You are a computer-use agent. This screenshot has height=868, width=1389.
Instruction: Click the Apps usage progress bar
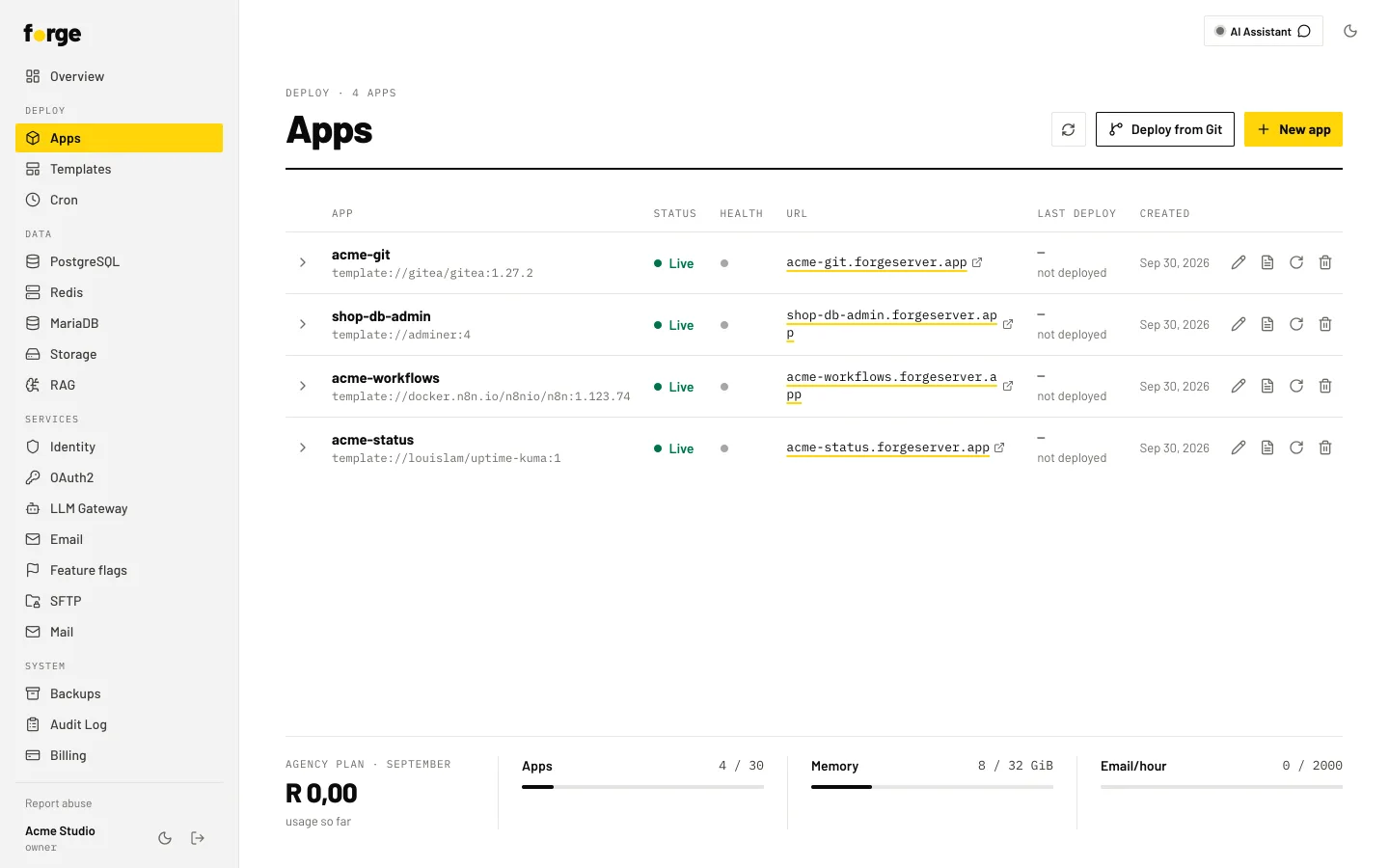click(x=642, y=787)
